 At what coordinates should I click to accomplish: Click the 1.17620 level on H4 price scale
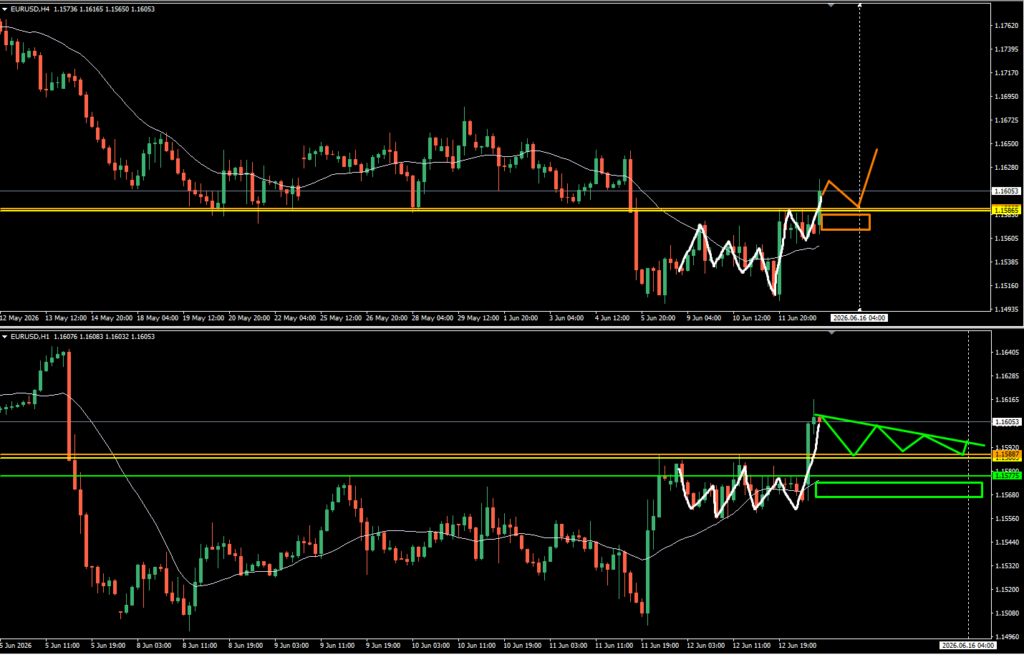click(x=1006, y=25)
